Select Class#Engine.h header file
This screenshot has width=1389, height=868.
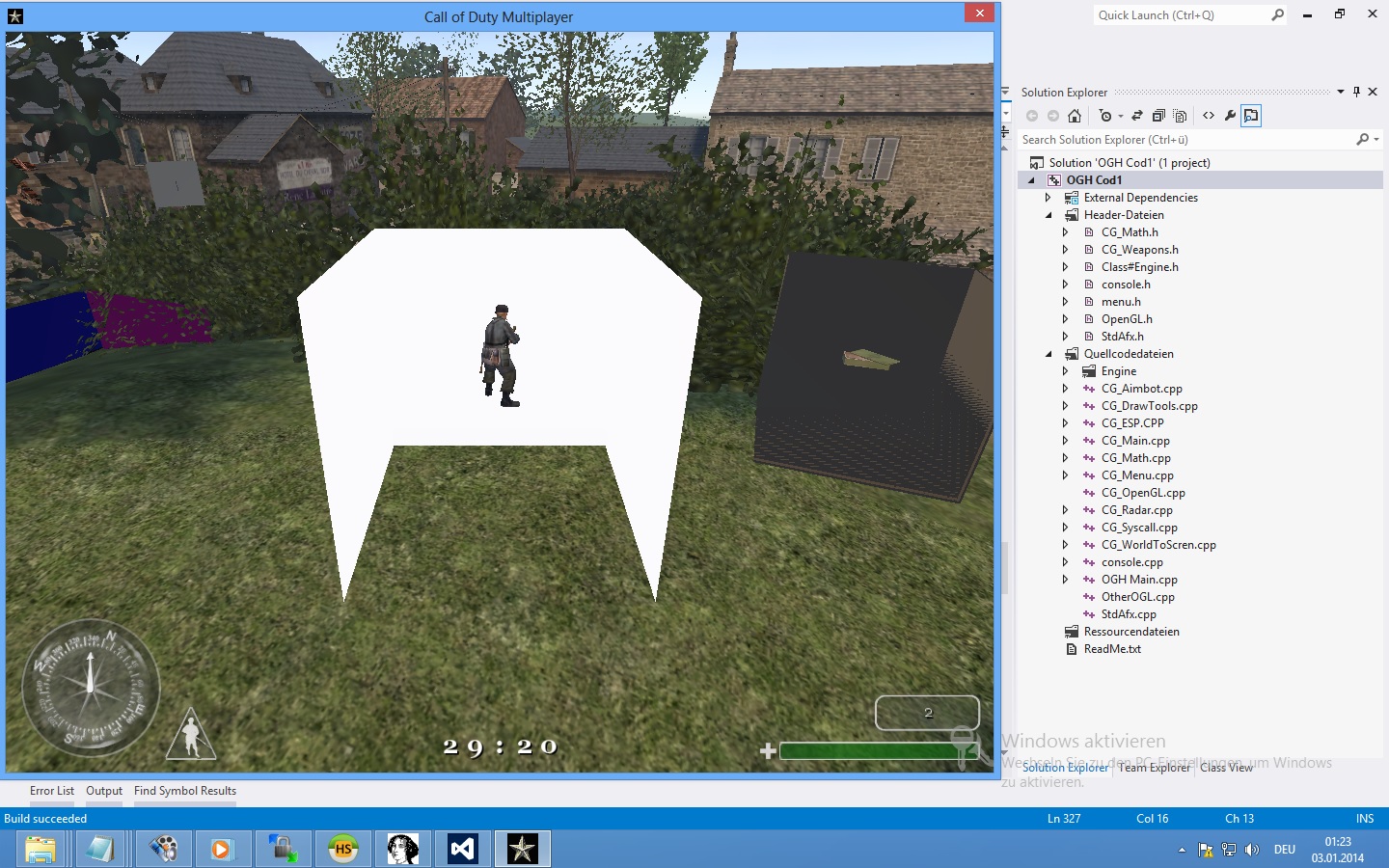pos(1140,267)
